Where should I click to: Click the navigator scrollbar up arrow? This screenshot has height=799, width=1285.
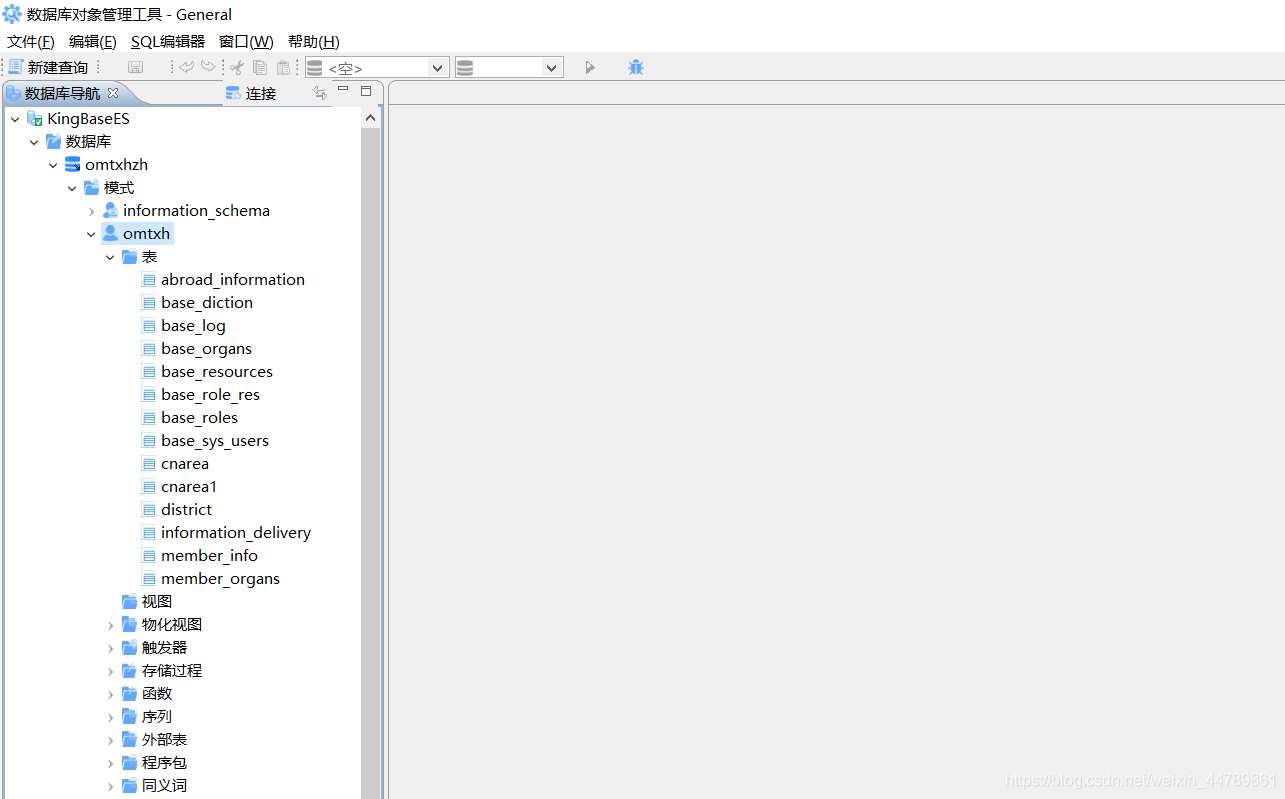tap(370, 117)
